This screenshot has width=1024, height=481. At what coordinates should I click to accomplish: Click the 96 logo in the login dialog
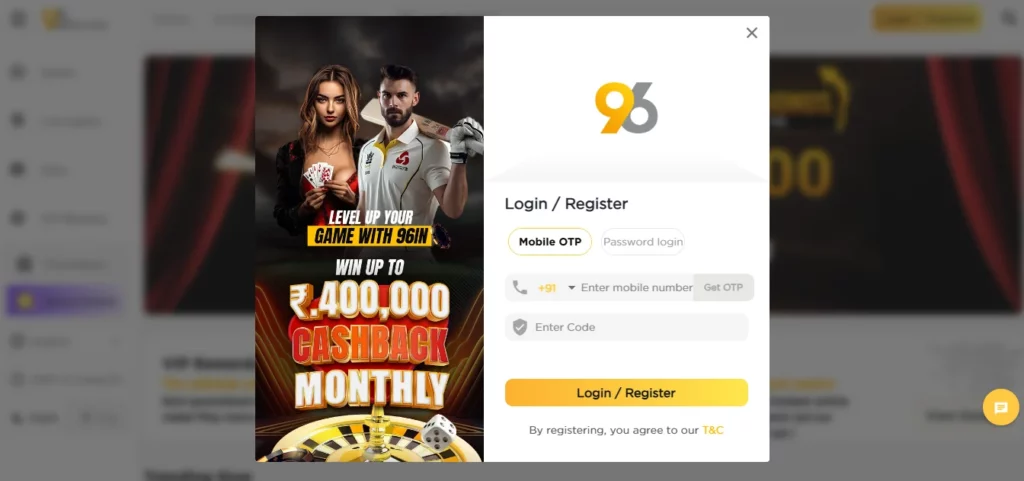click(626, 108)
